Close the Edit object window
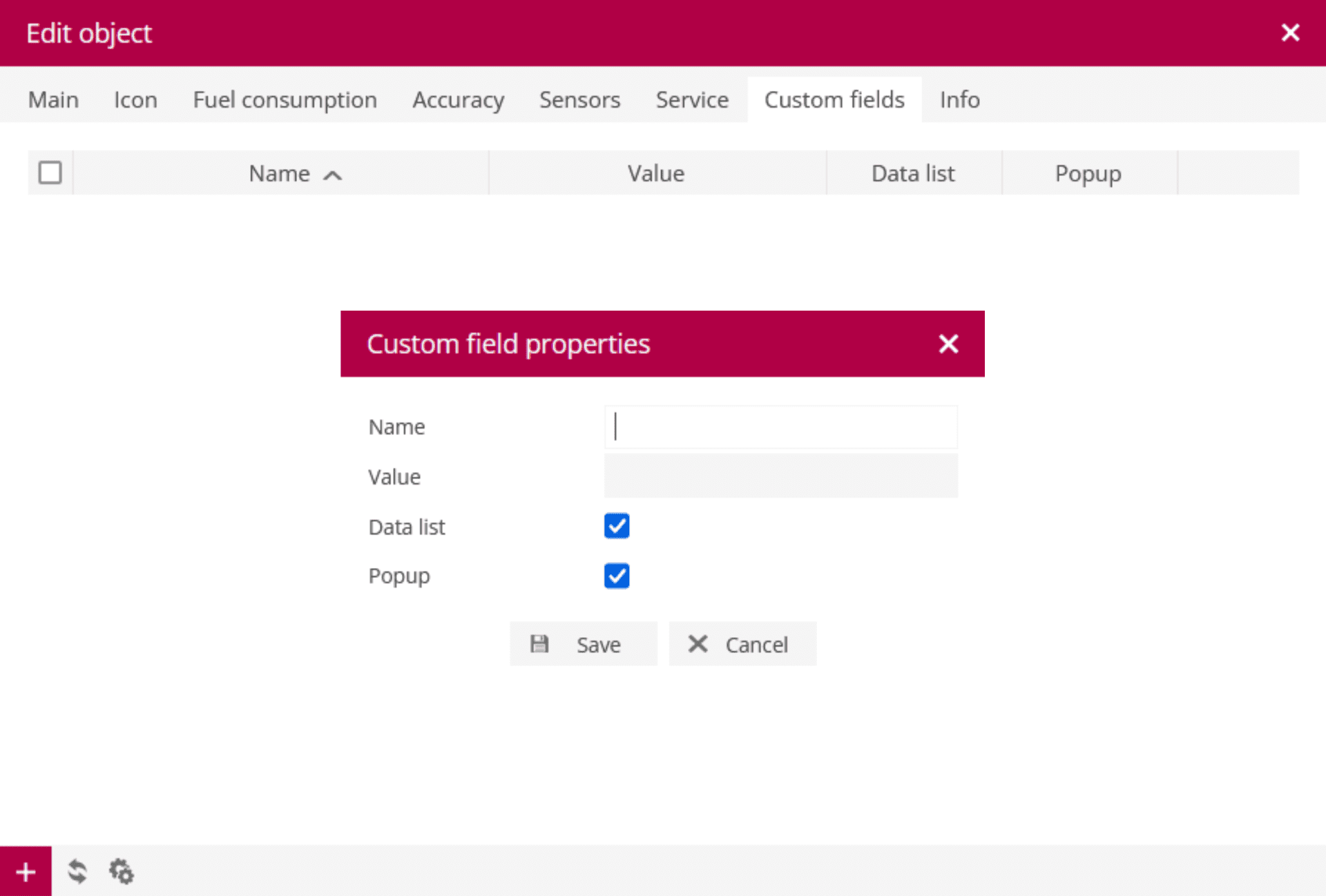Screen dimensions: 1326x896 (x=1289, y=32)
